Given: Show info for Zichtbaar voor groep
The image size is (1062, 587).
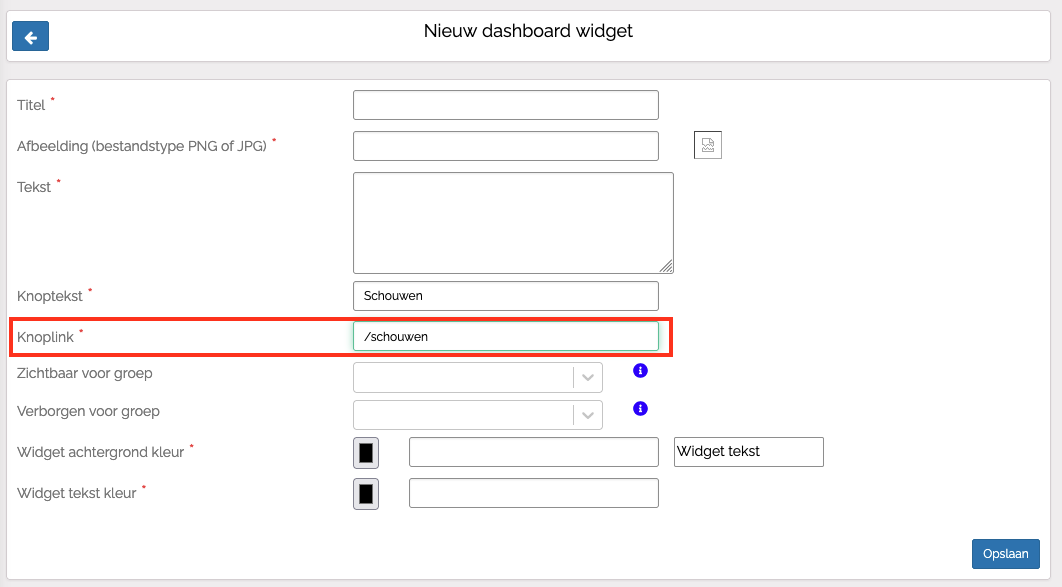Looking at the screenshot, I should pos(641,370).
